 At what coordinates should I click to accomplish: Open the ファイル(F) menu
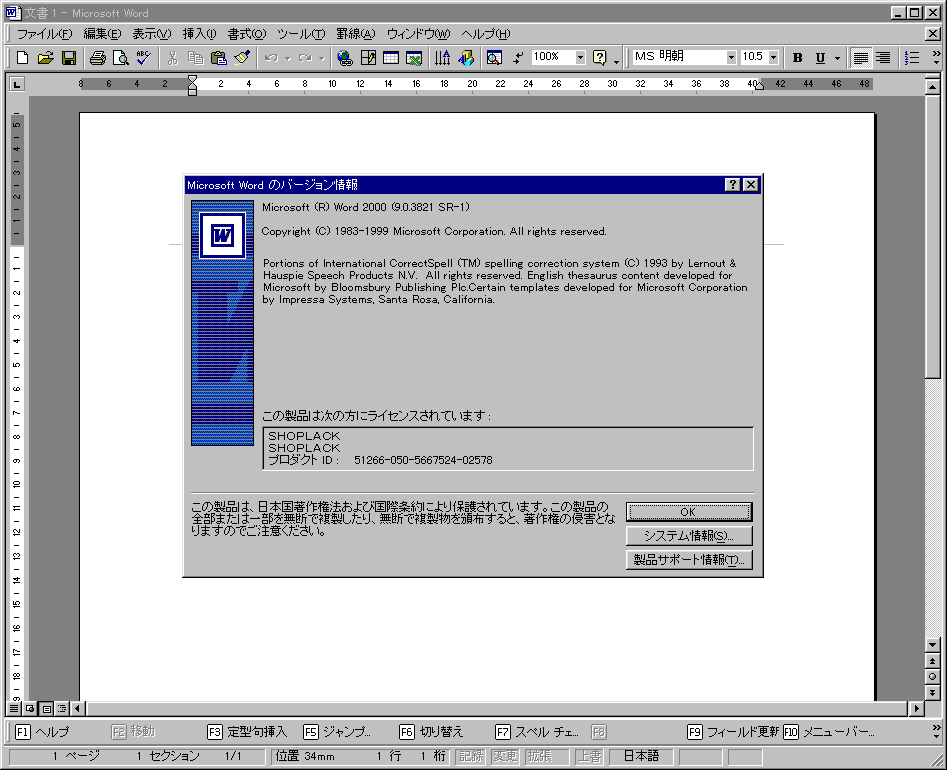44,34
